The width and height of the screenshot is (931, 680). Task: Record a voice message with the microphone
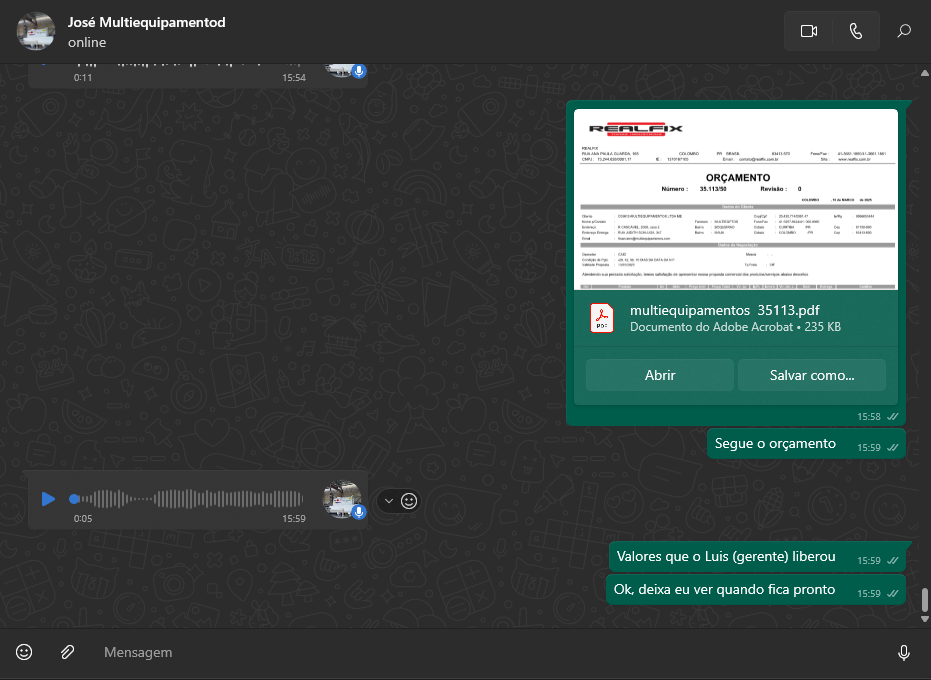(x=904, y=652)
